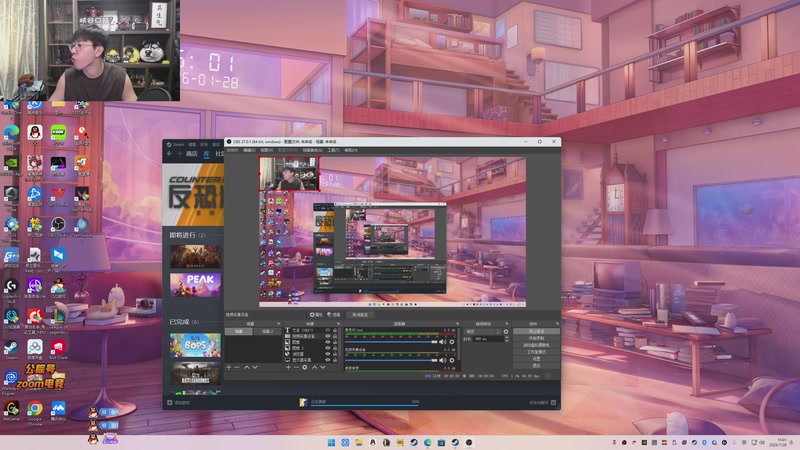This screenshot has width=800, height=450.
Task: Open the Riot Client desktop shortcut
Action: coord(58,348)
